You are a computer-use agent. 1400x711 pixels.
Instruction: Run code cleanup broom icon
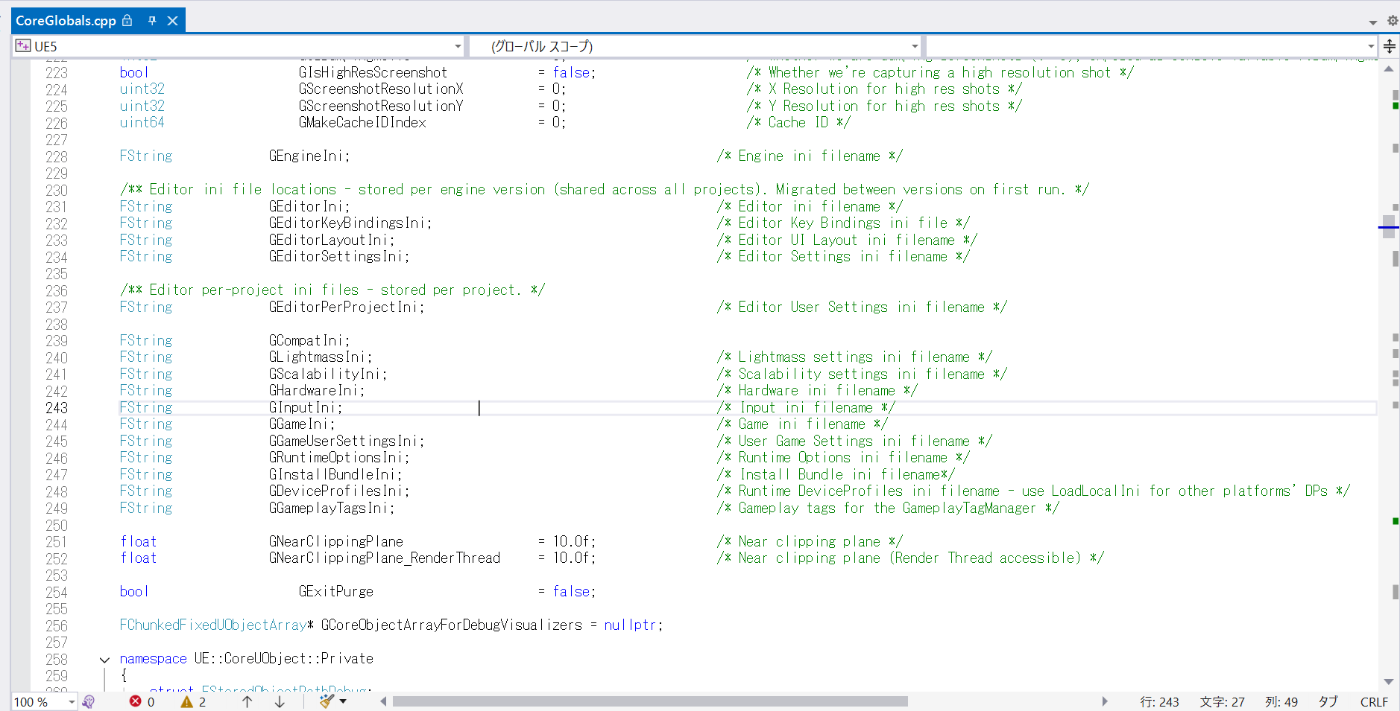[x=326, y=702]
